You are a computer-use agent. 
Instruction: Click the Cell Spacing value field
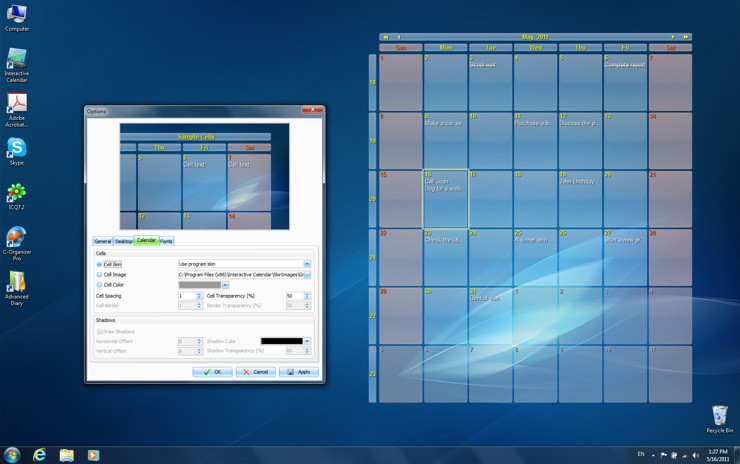pos(187,296)
